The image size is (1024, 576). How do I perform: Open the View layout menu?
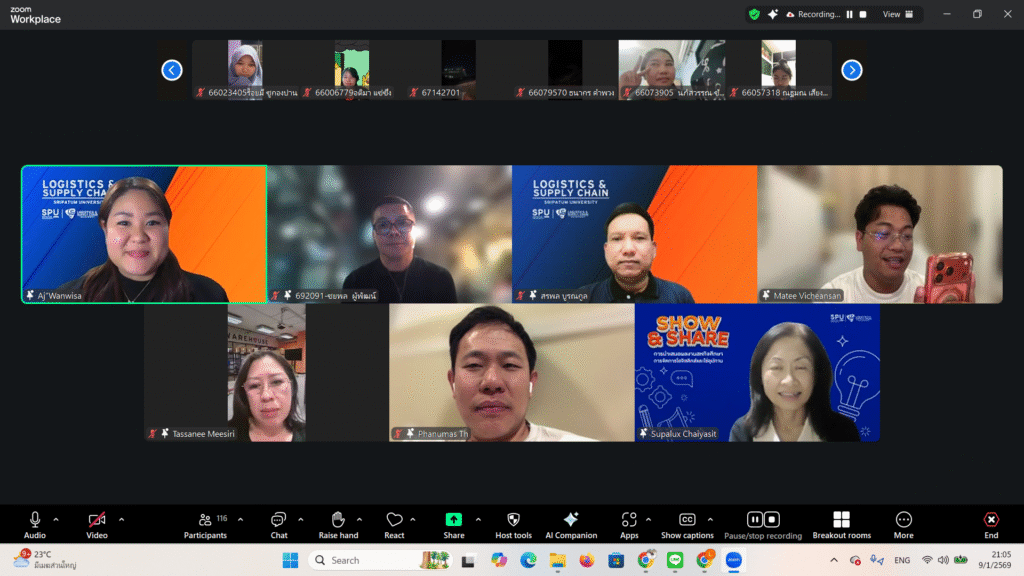point(897,14)
